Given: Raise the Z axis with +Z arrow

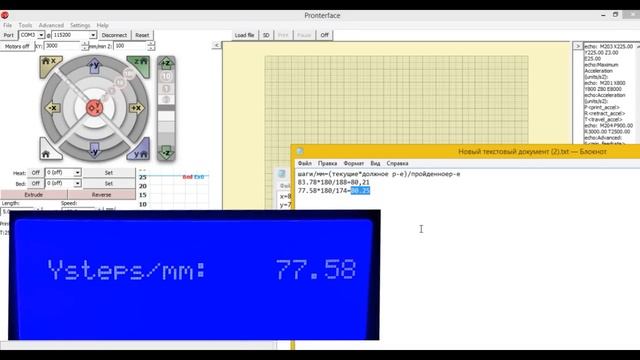Looking at the screenshot, I should [x=166, y=63].
